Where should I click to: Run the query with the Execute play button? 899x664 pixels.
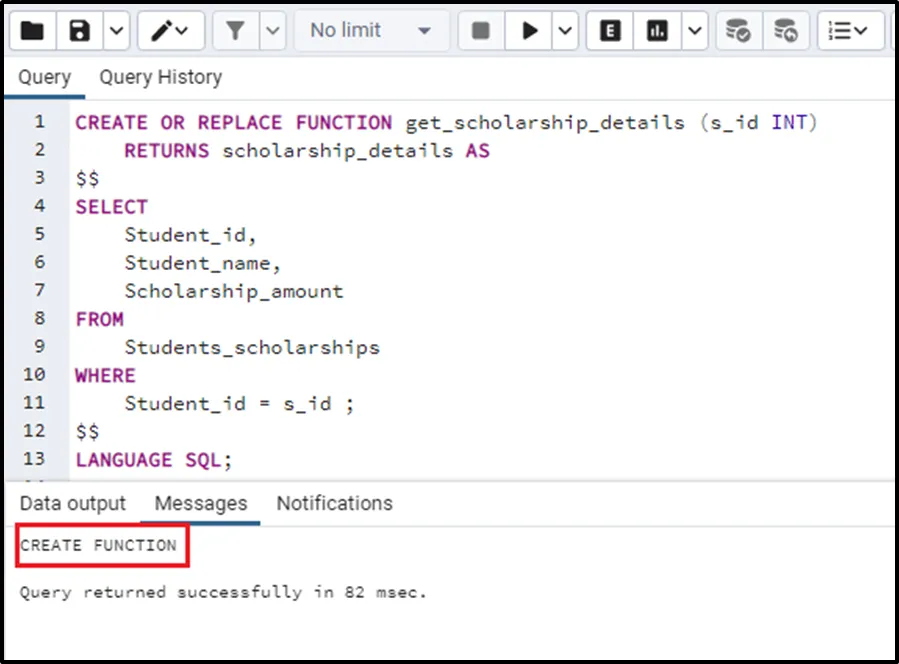pos(529,31)
